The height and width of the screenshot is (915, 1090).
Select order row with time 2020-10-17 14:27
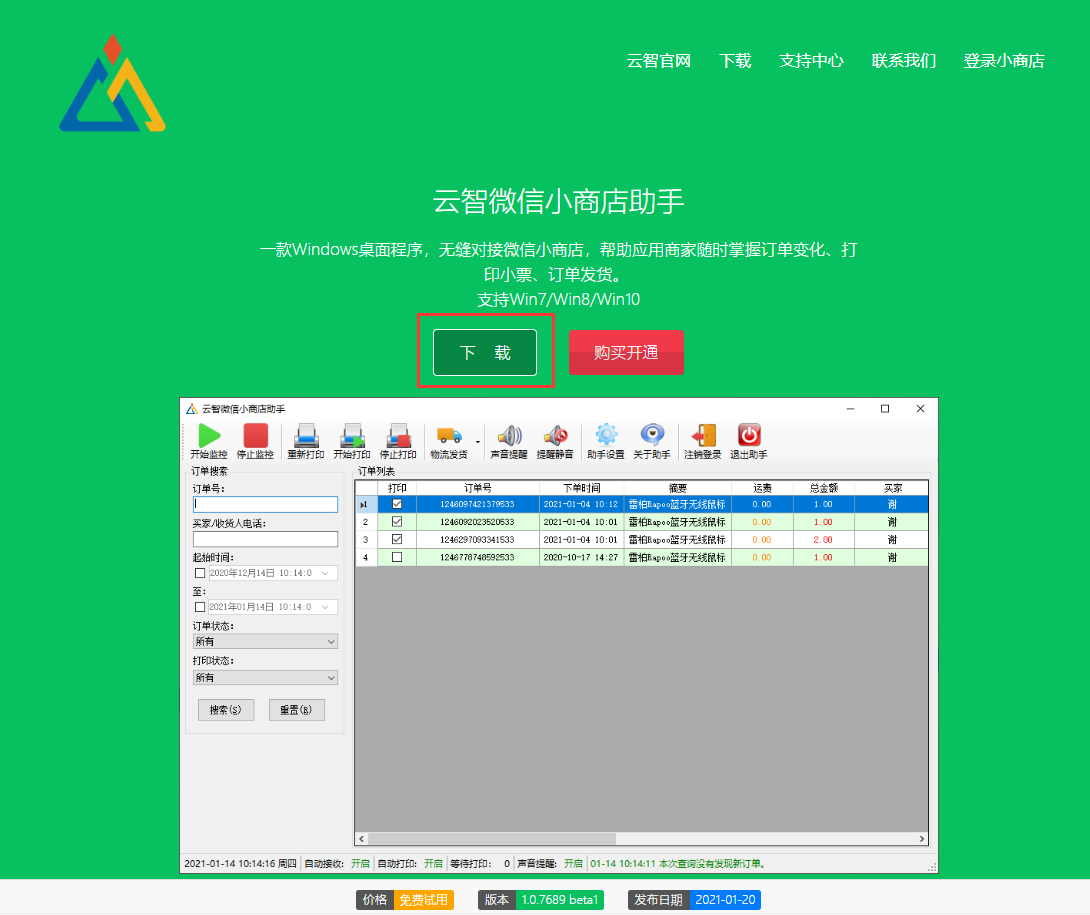642,557
